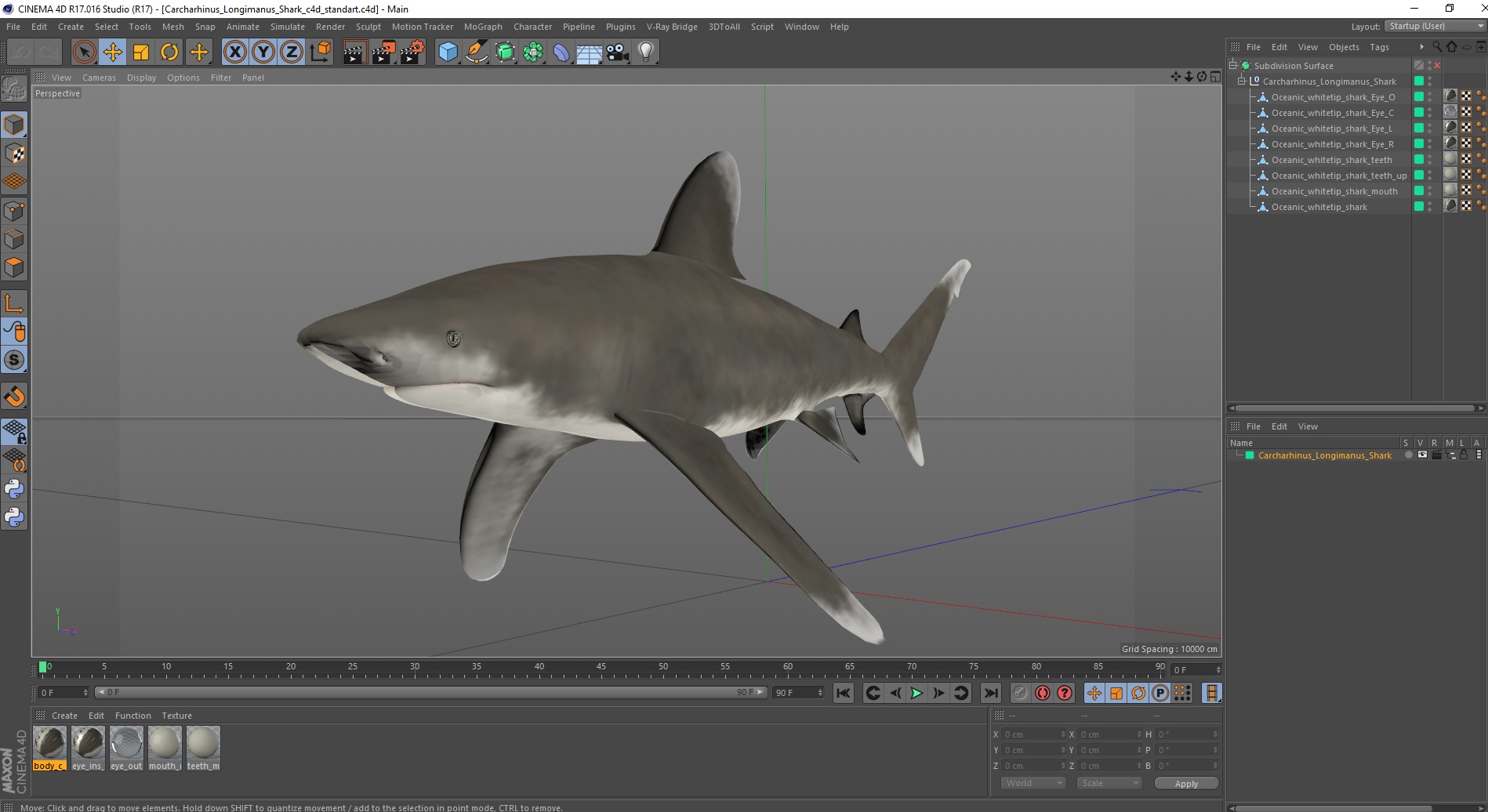This screenshot has height=812, width=1488.
Task: Toggle X axis lock
Action: click(234, 53)
